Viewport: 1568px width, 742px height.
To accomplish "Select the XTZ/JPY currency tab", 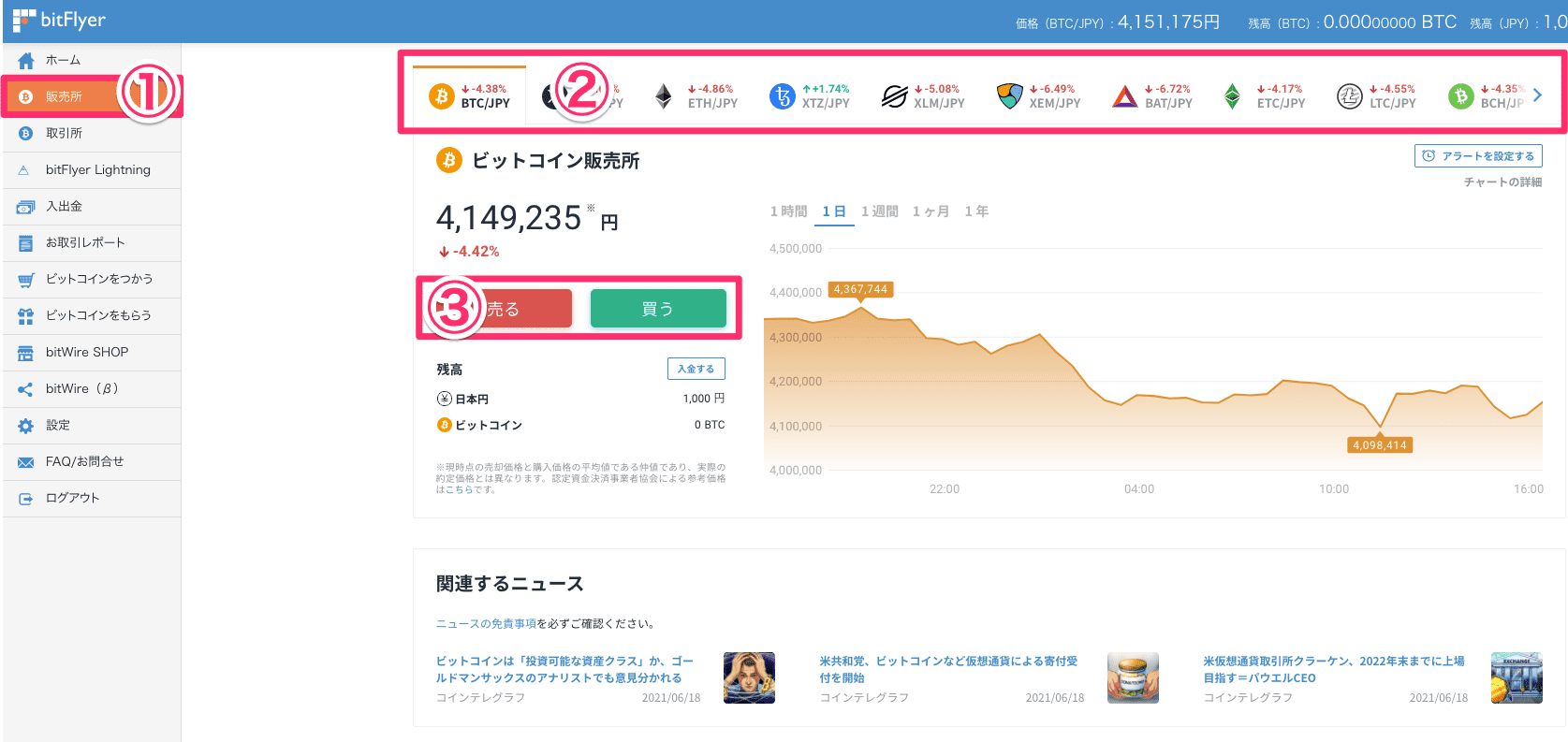I will coord(809,95).
